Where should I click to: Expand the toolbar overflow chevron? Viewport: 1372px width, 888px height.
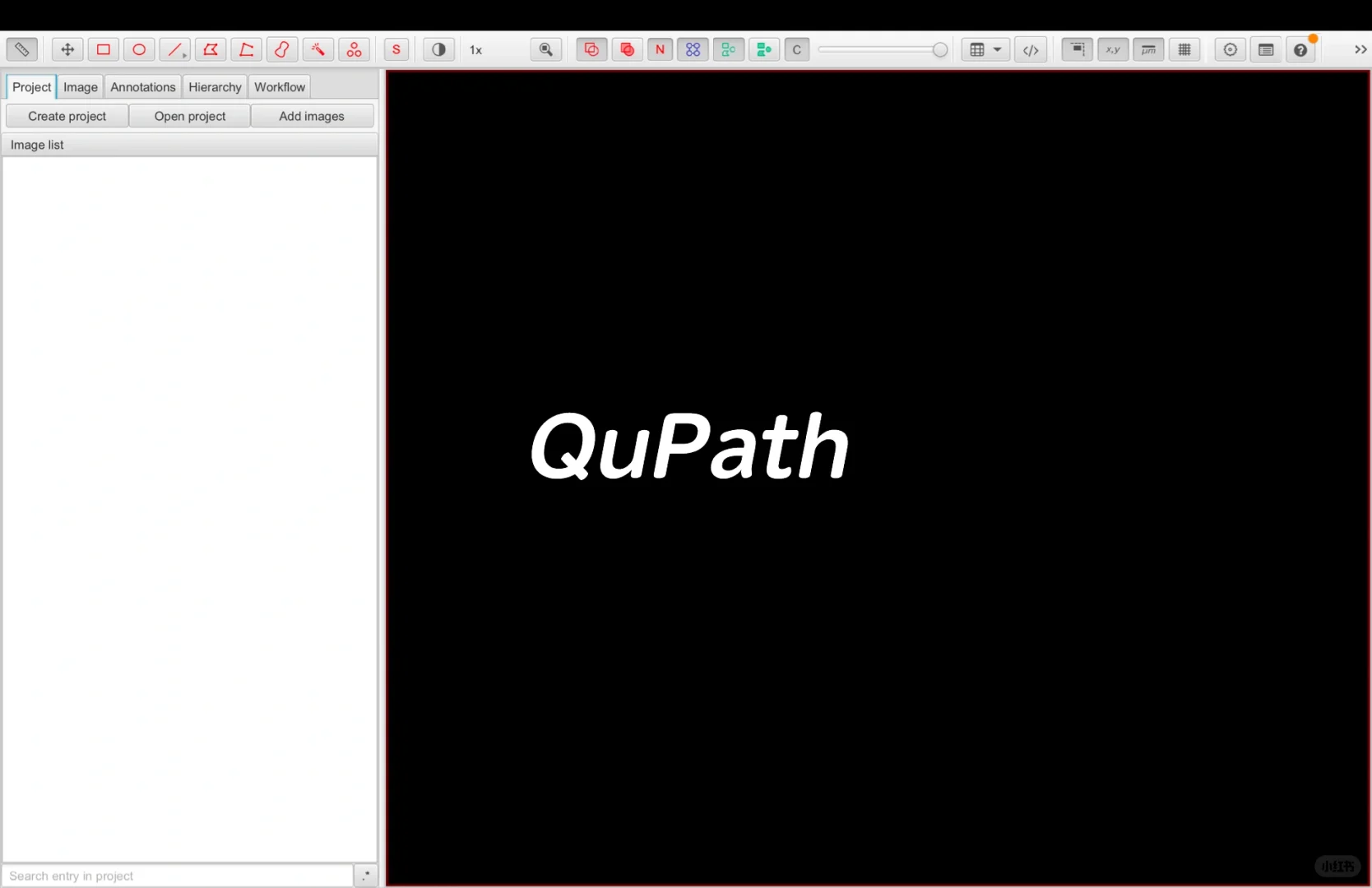1360,50
